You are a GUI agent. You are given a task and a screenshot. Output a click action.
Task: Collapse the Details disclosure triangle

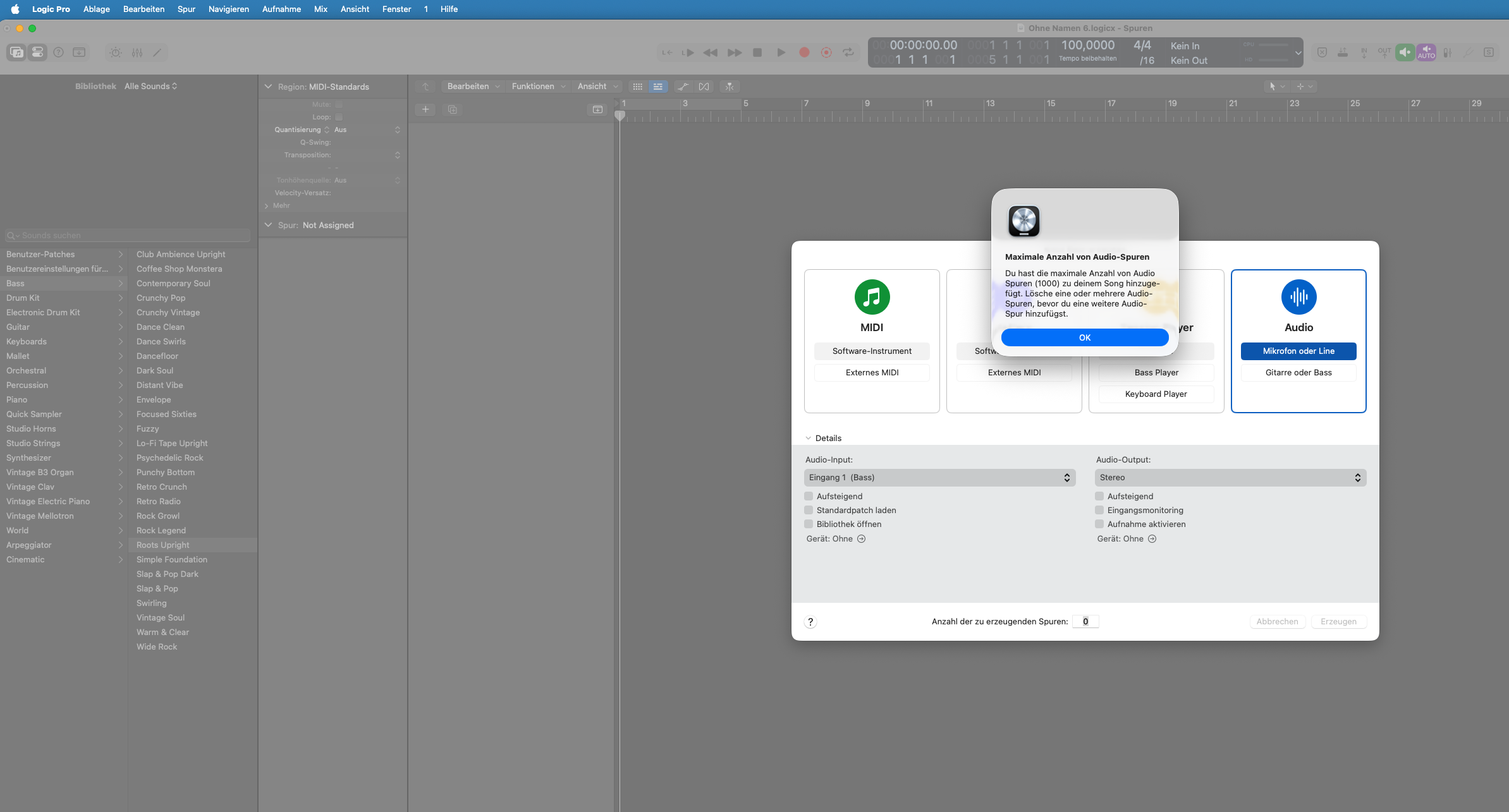[x=808, y=438]
